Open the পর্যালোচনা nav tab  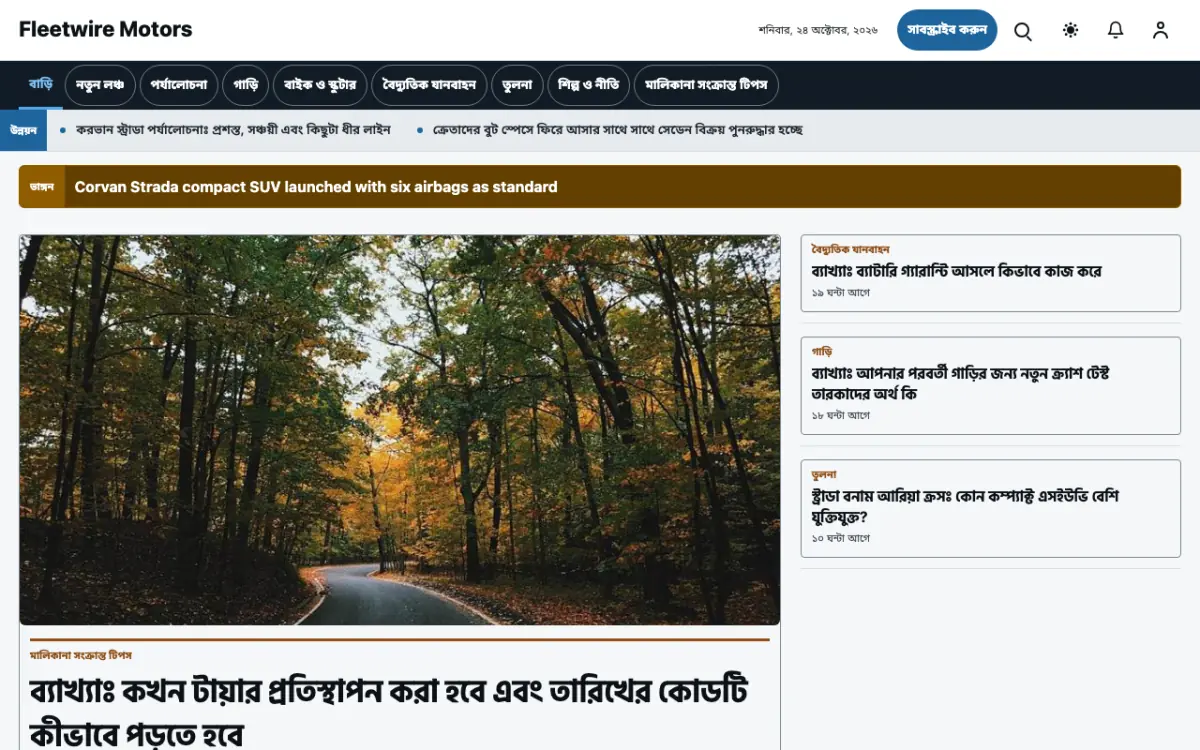tap(179, 85)
